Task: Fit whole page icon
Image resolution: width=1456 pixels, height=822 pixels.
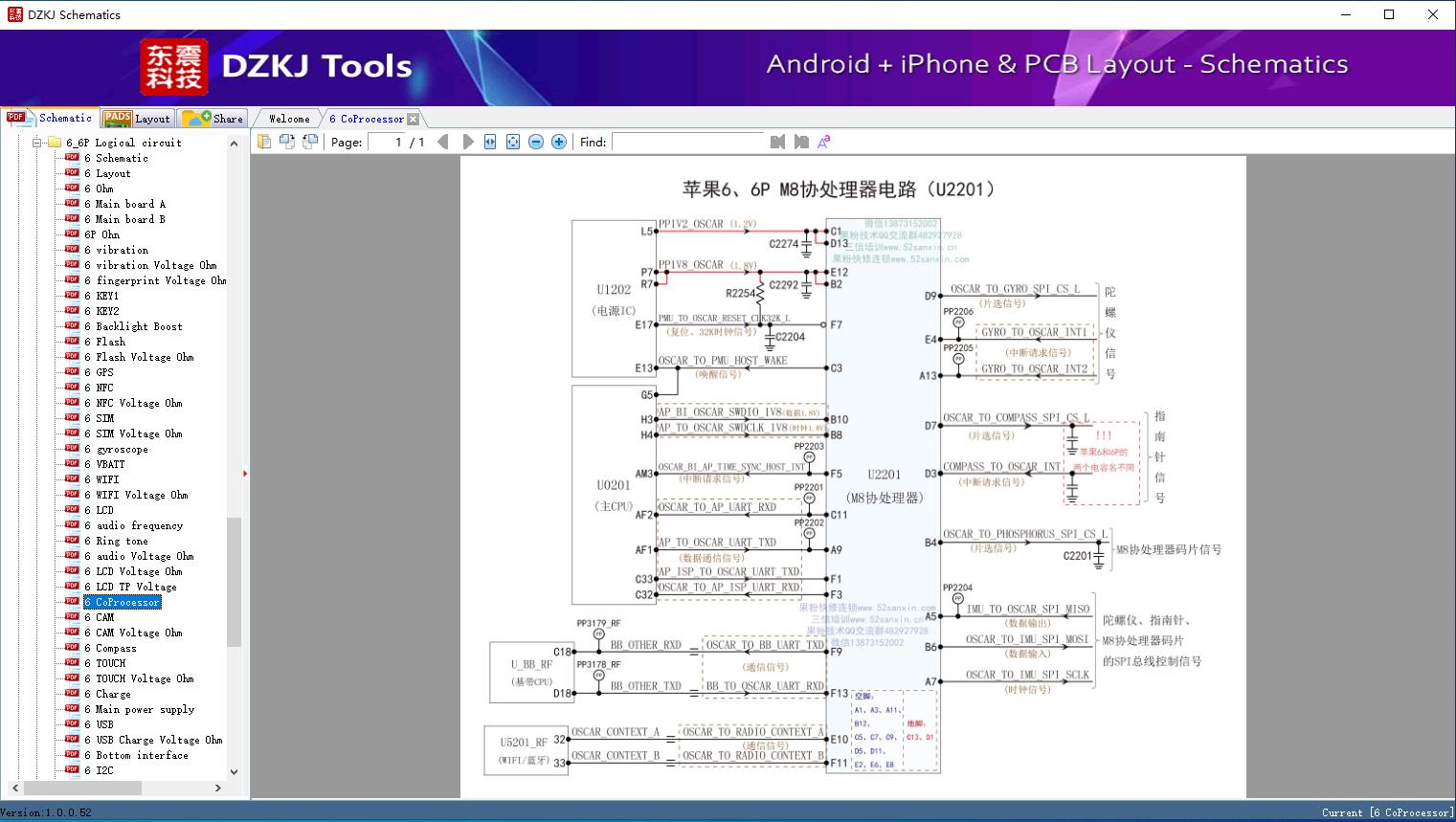Action: coord(513,142)
